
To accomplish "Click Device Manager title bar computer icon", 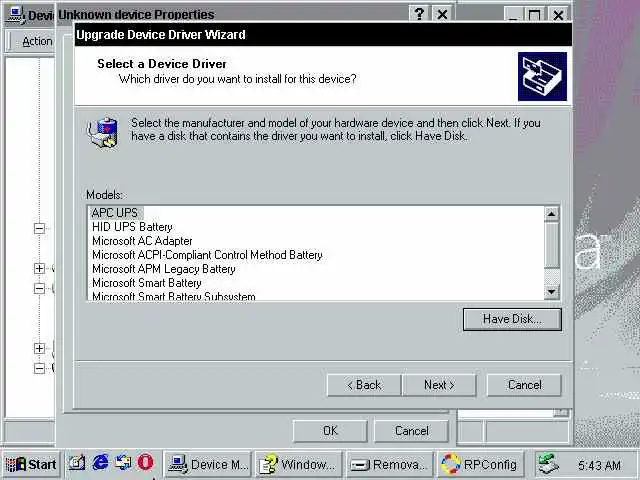I will click(16, 15).
